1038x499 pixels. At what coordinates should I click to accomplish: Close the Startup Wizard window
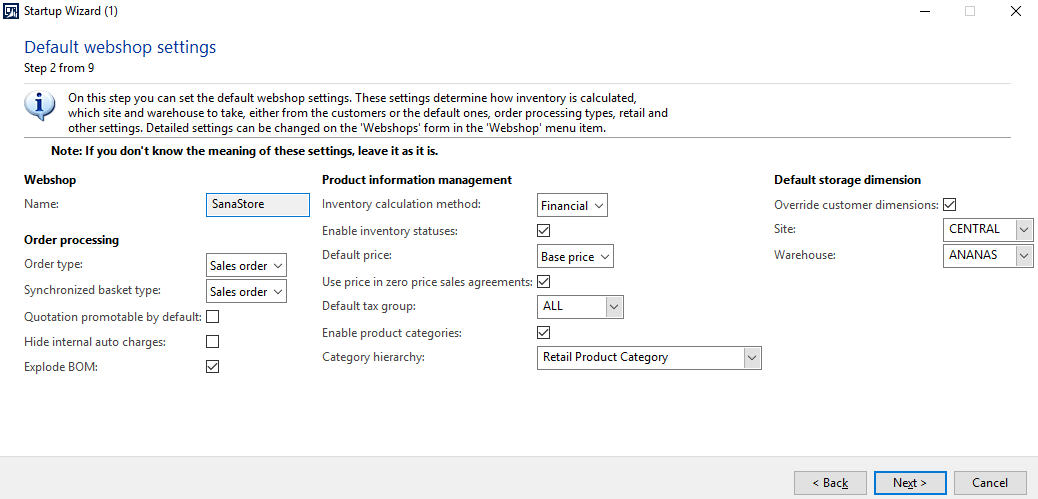[x=1015, y=11]
